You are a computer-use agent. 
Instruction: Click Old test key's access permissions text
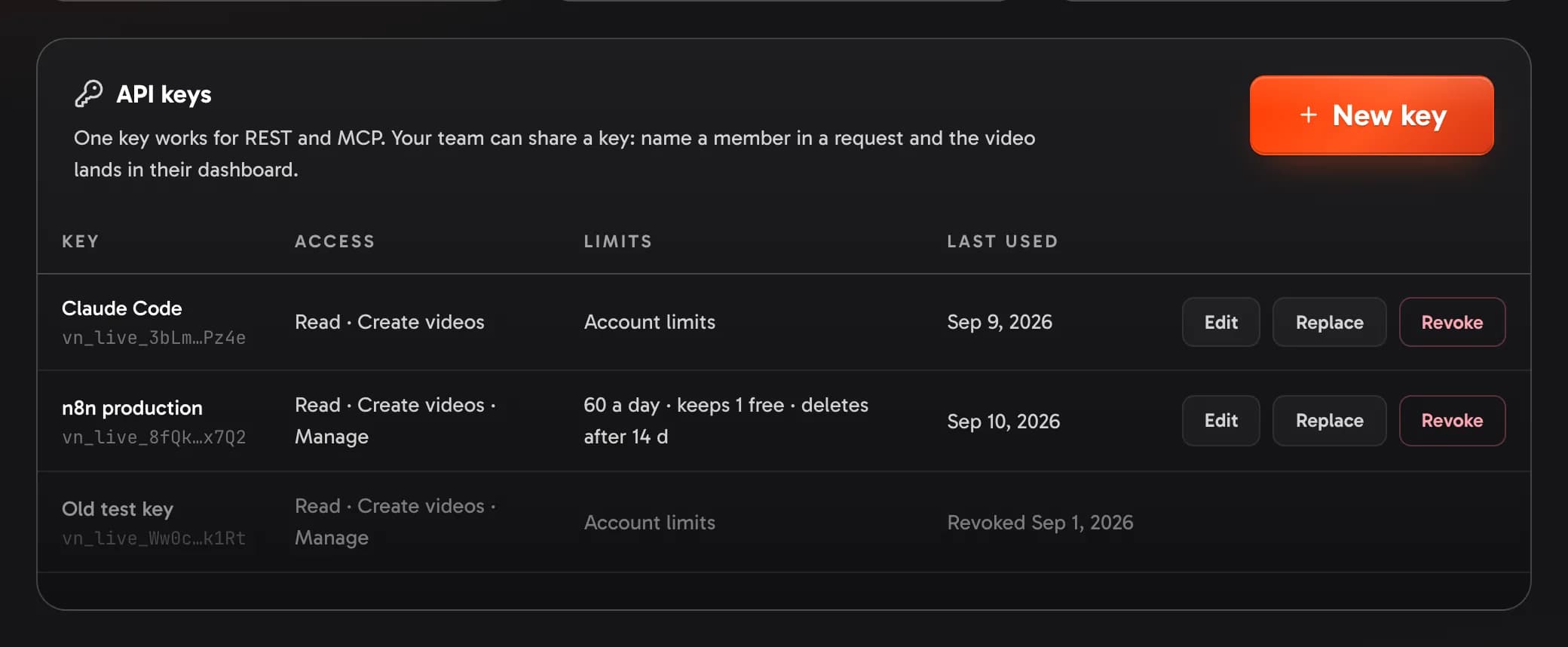[396, 522]
